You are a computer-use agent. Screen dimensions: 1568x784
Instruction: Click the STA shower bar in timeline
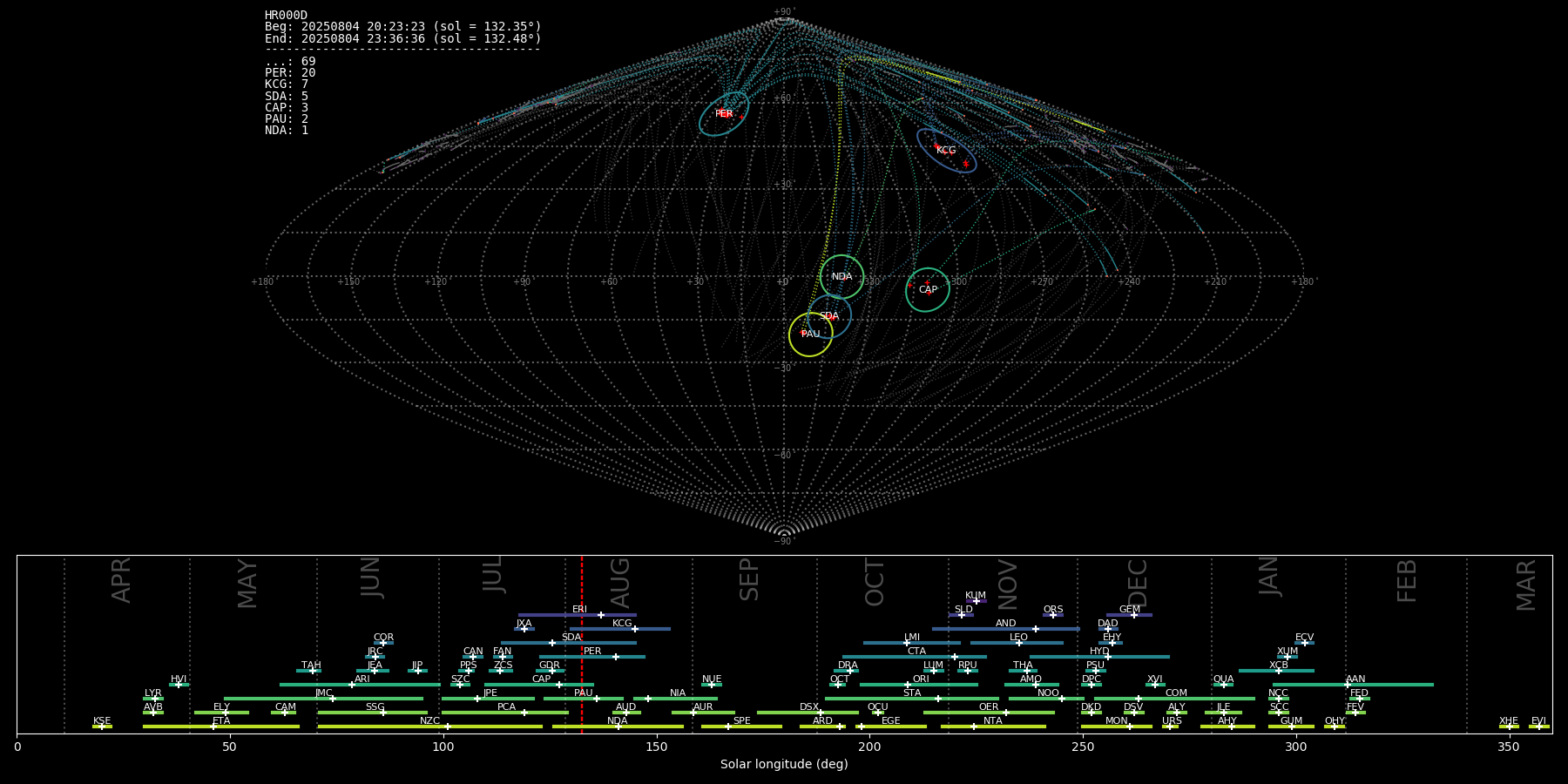[x=912, y=699]
